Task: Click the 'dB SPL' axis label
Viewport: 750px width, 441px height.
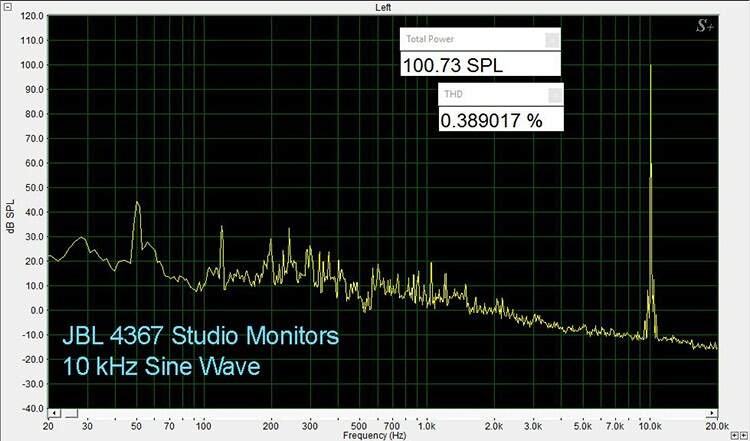Action: point(11,216)
